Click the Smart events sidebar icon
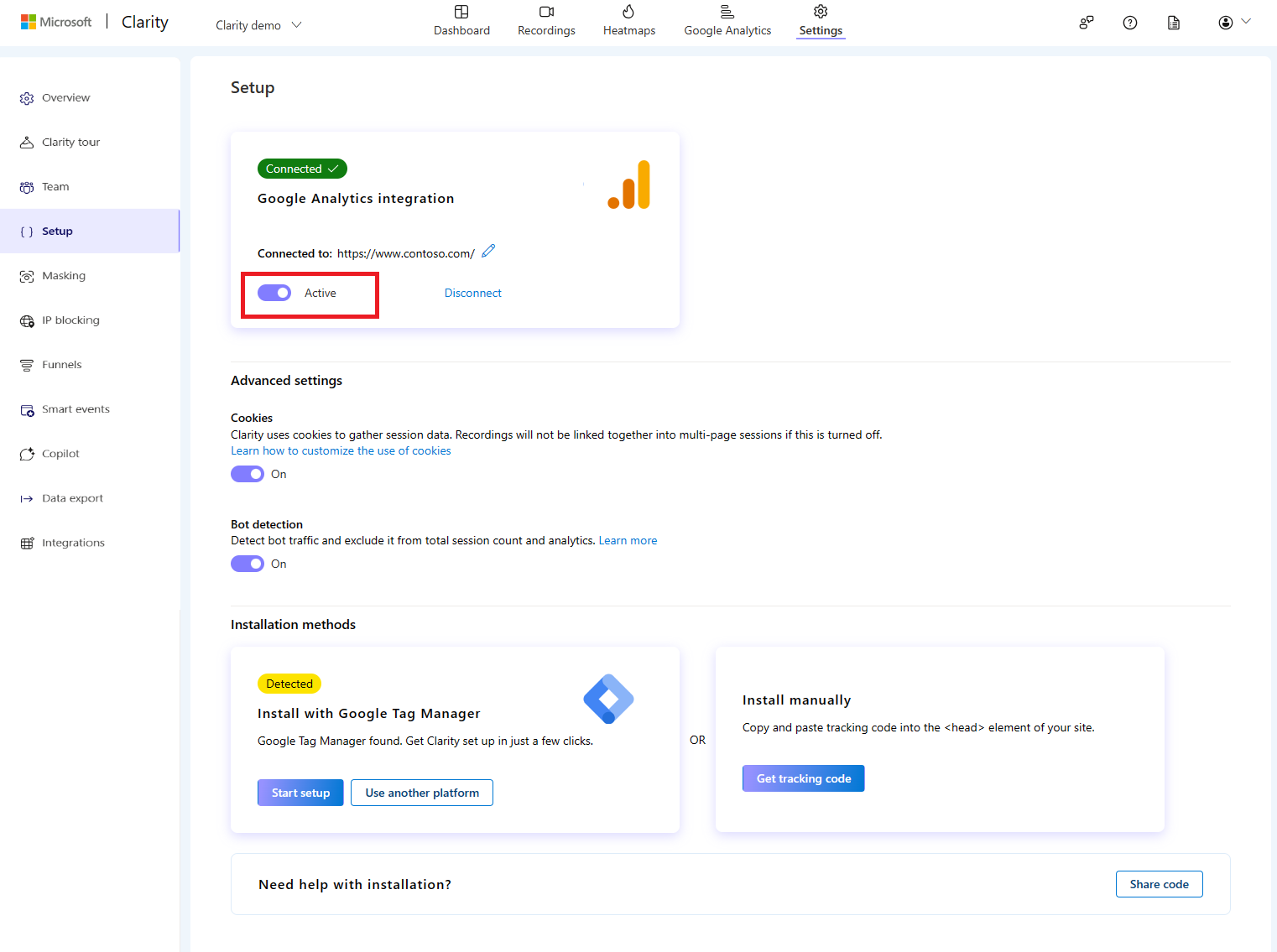Image resolution: width=1277 pixels, height=952 pixels. point(27,409)
